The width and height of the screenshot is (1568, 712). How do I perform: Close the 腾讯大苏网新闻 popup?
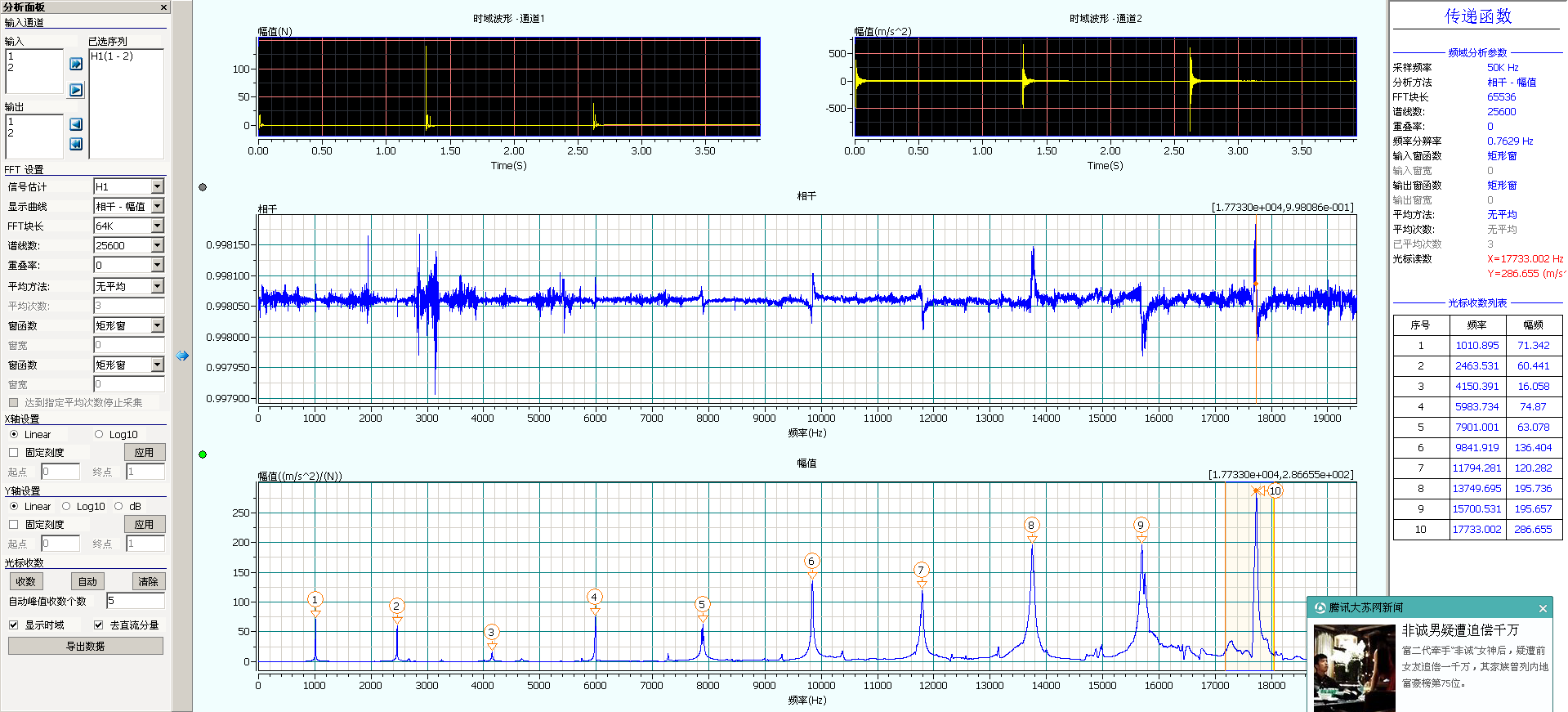tap(1543, 608)
